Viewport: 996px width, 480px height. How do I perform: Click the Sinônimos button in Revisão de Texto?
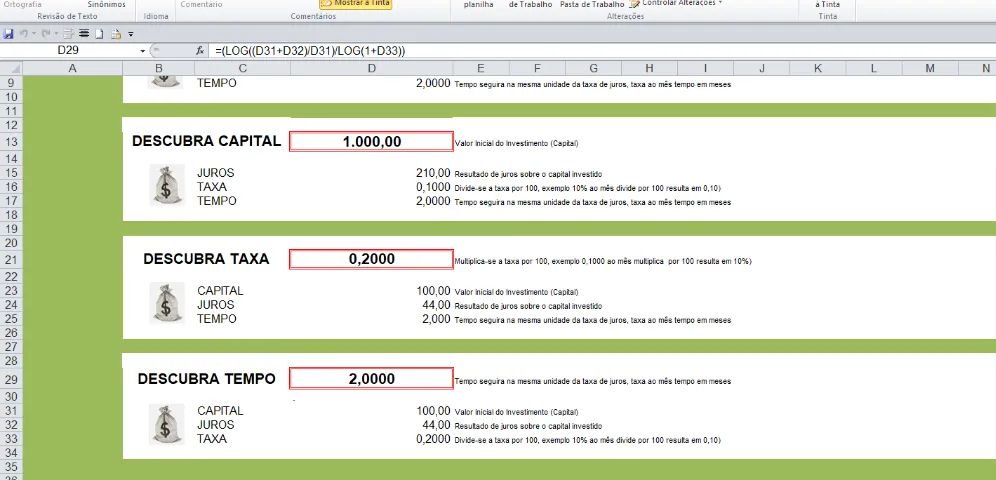click(107, 4)
